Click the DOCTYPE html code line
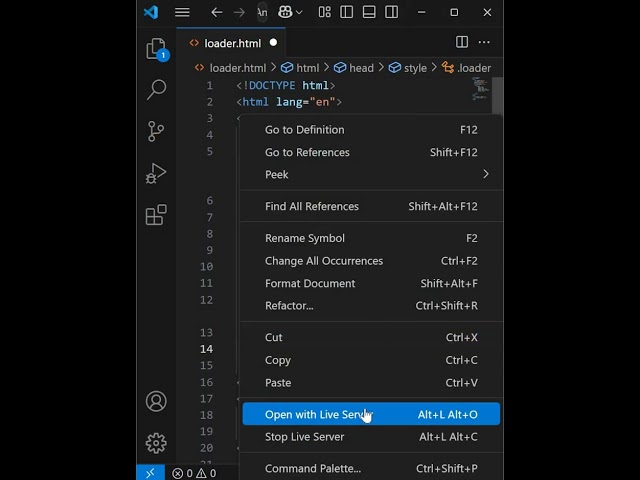 (x=286, y=85)
